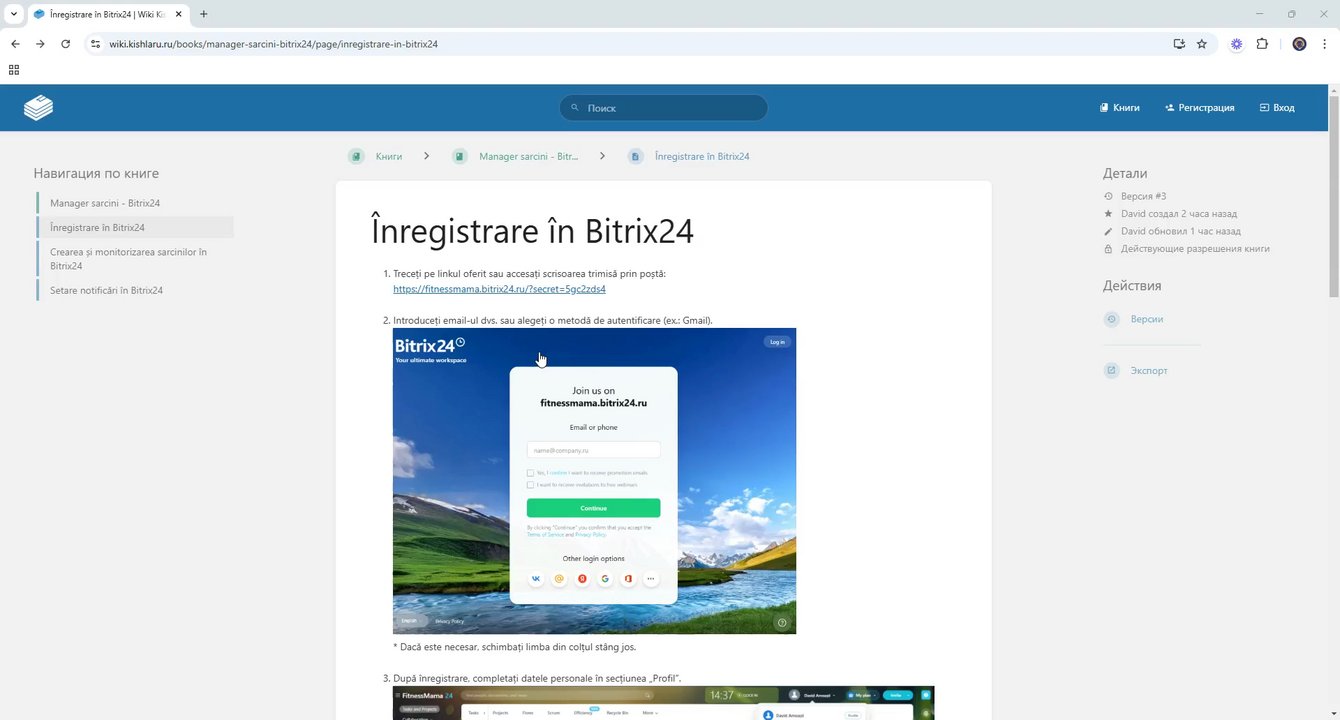Click the star icon beside David создал
1340x720 pixels.
[x=1108, y=214]
